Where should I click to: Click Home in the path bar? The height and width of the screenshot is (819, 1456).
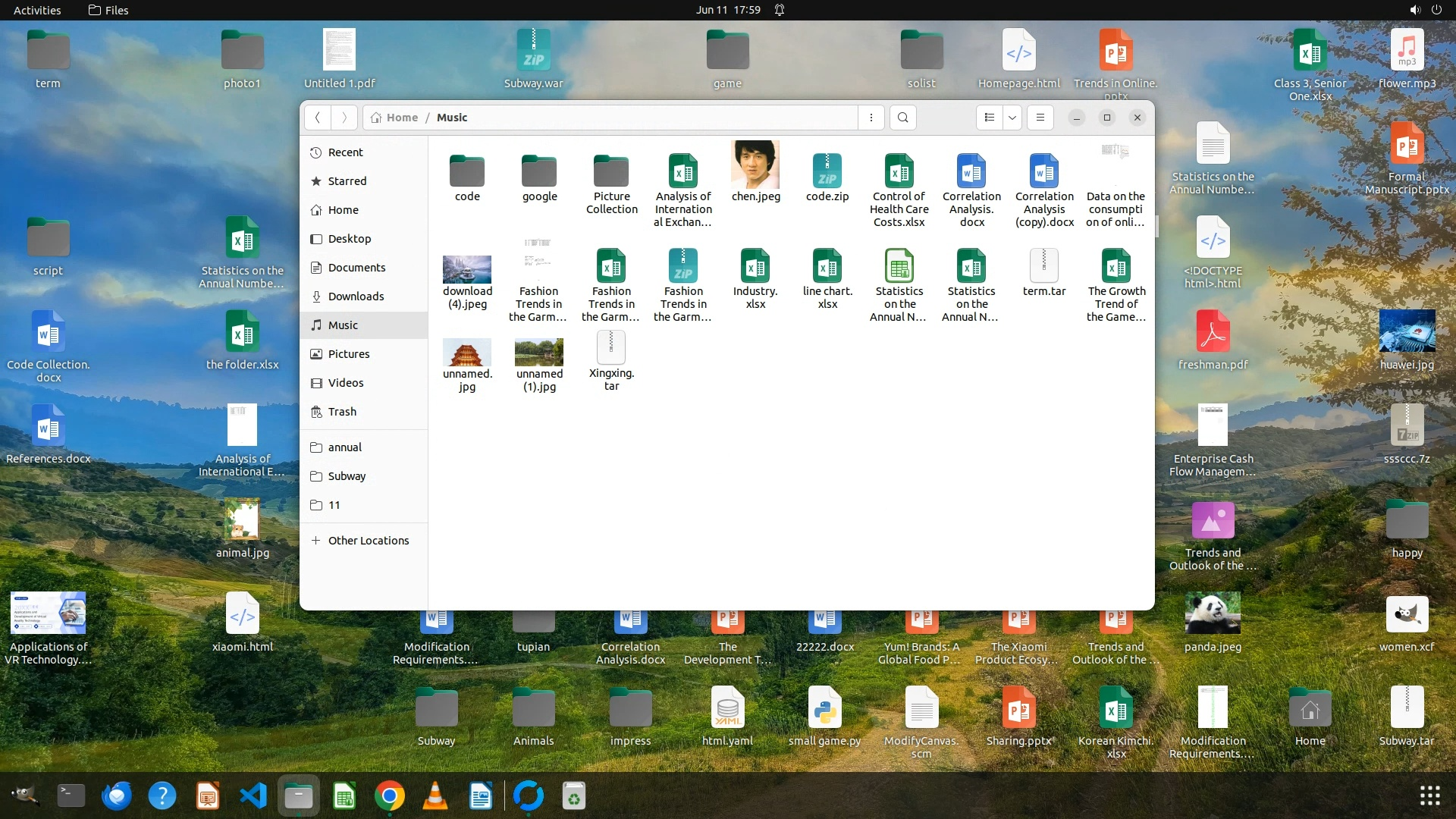[401, 118]
